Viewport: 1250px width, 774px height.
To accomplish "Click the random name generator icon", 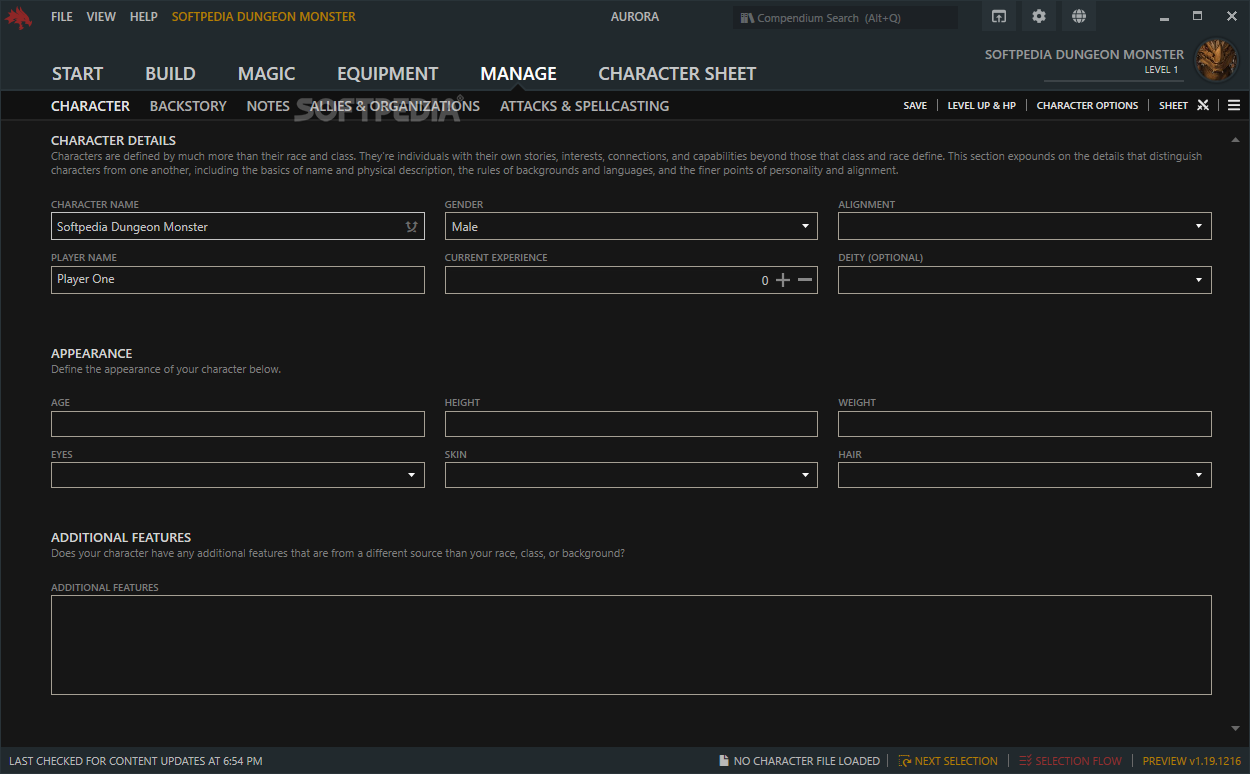I will point(411,227).
